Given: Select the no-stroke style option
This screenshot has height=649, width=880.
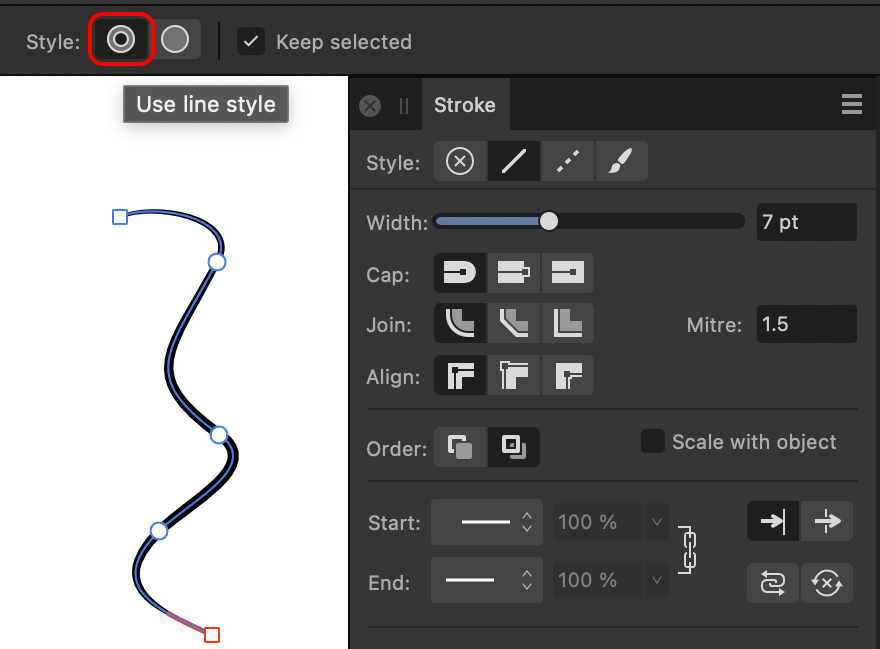Looking at the screenshot, I should pos(459,161).
